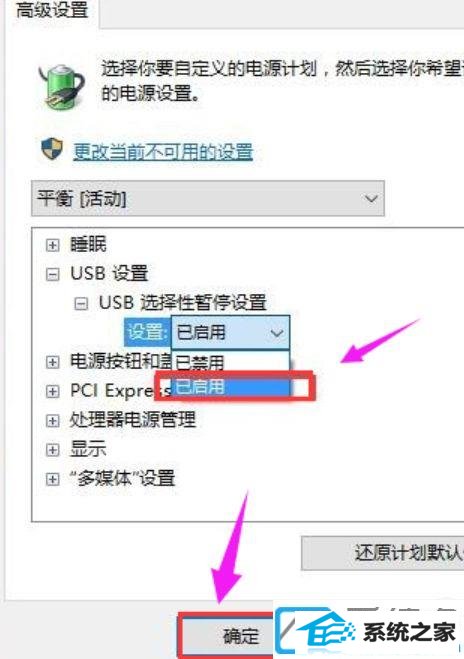Open the 已启用 setting combo box arrow
The height and width of the screenshot is (659, 464).
[x=277, y=333]
